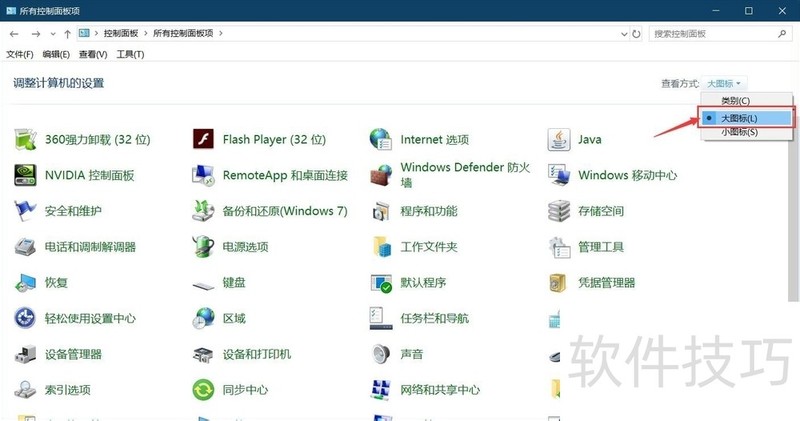This screenshot has width=800, height=421.
Task: Click the control panel icon in address bar
Action: (84, 33)
